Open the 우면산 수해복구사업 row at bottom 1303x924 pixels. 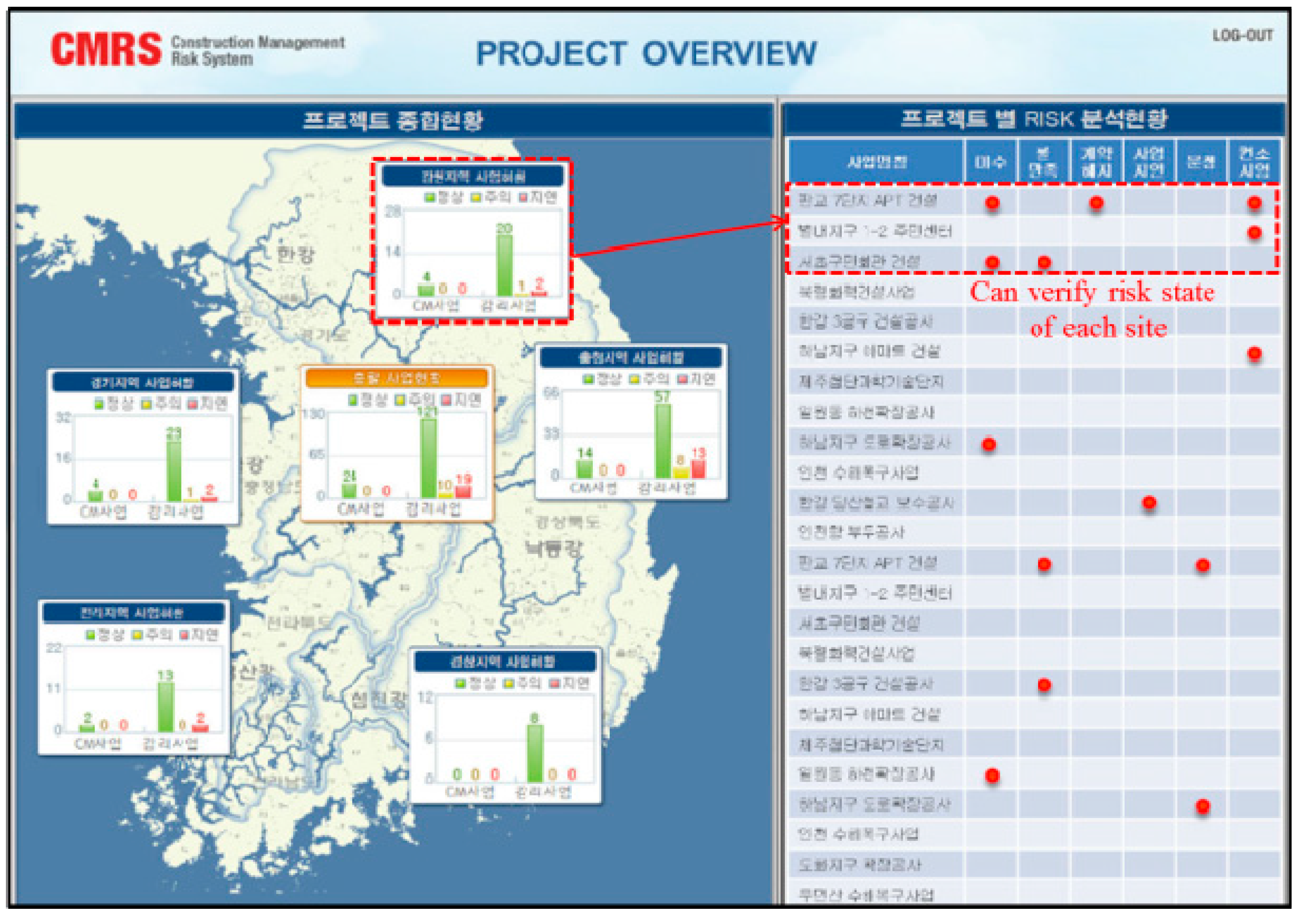(x=865, y=895)
